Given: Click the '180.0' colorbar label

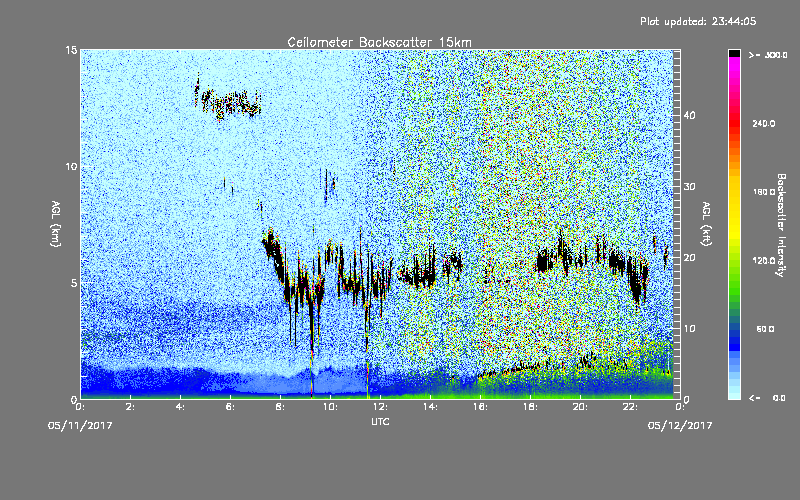Looking at the screenshot, I should [x=764, y=192].
